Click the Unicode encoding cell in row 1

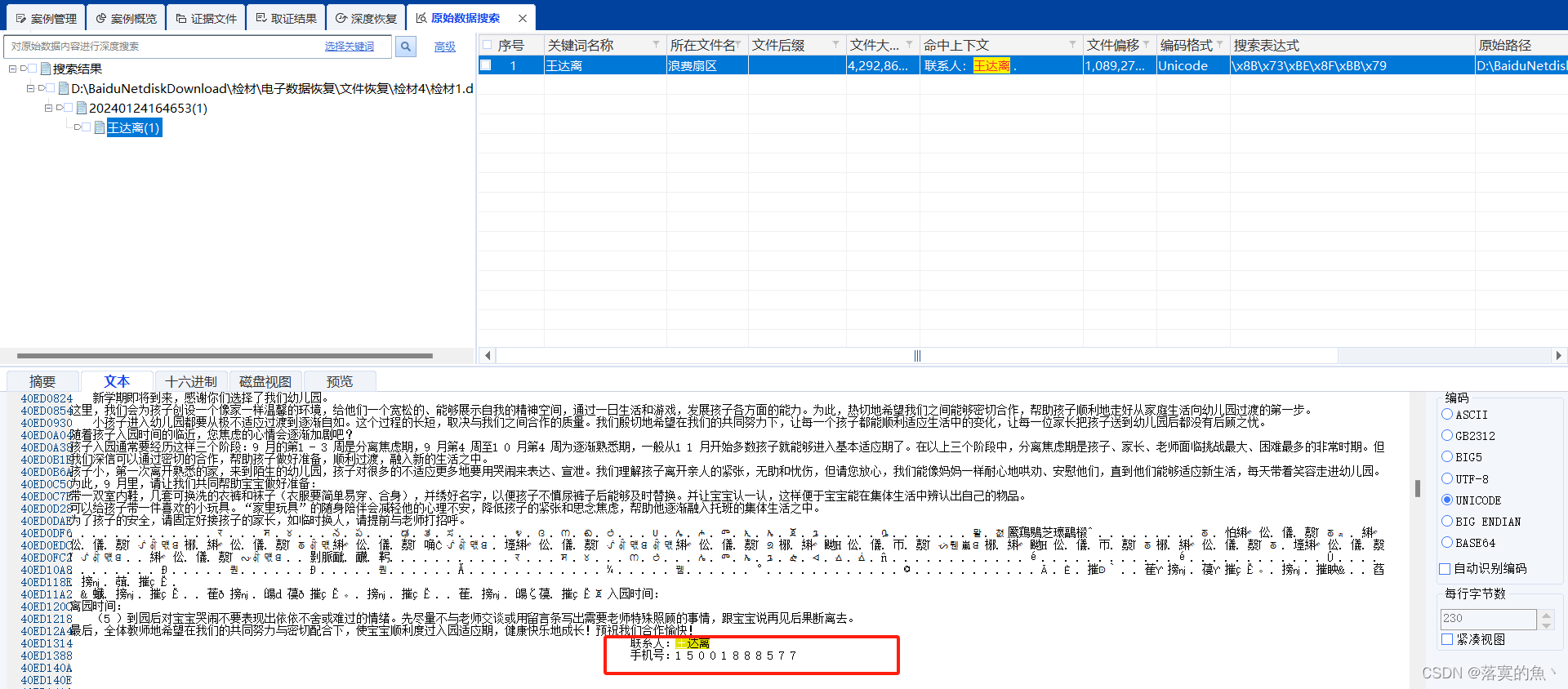tap(1193, 65)
